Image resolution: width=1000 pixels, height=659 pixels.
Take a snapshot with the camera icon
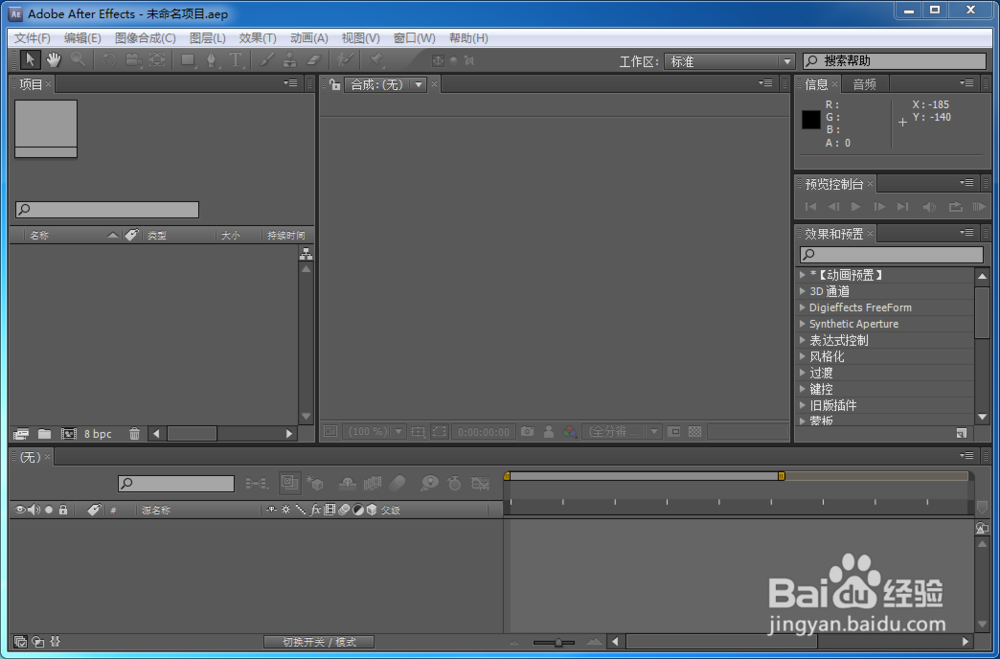pos(527,432)
